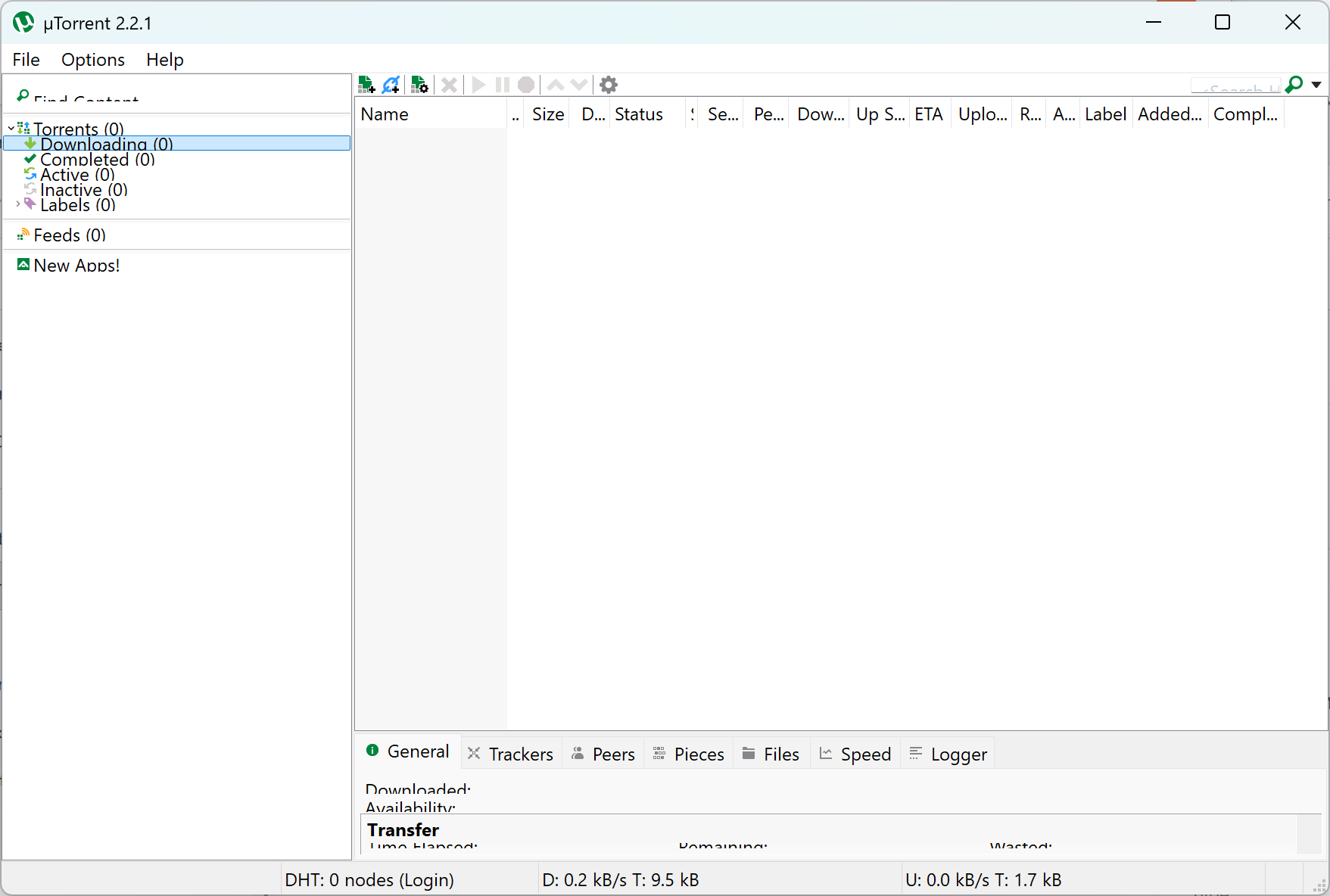Select Completed (0) category

98,159
